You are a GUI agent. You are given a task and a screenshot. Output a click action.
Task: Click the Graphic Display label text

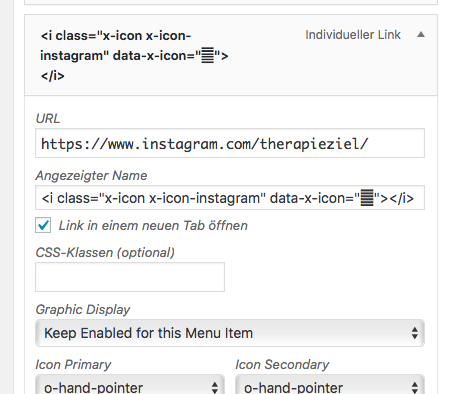coord(83,310)
